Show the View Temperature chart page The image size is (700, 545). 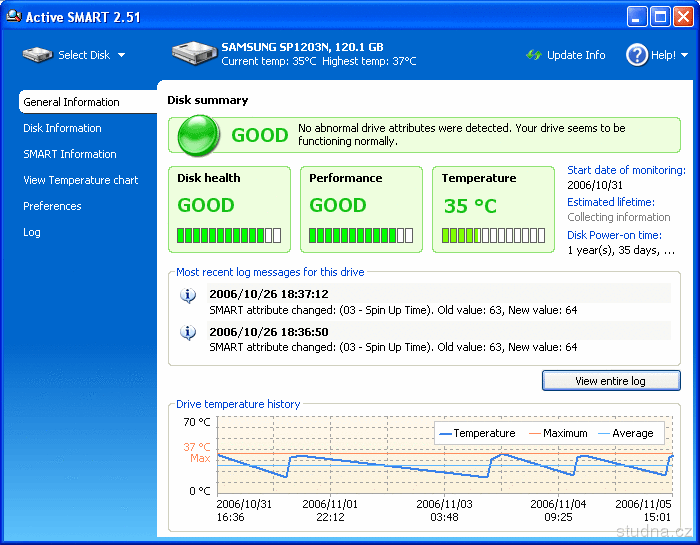(81, 180)
